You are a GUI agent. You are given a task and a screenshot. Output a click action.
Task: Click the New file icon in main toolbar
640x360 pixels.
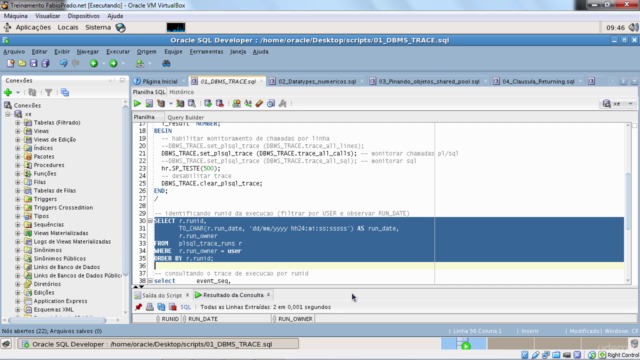tap(10, 63)
